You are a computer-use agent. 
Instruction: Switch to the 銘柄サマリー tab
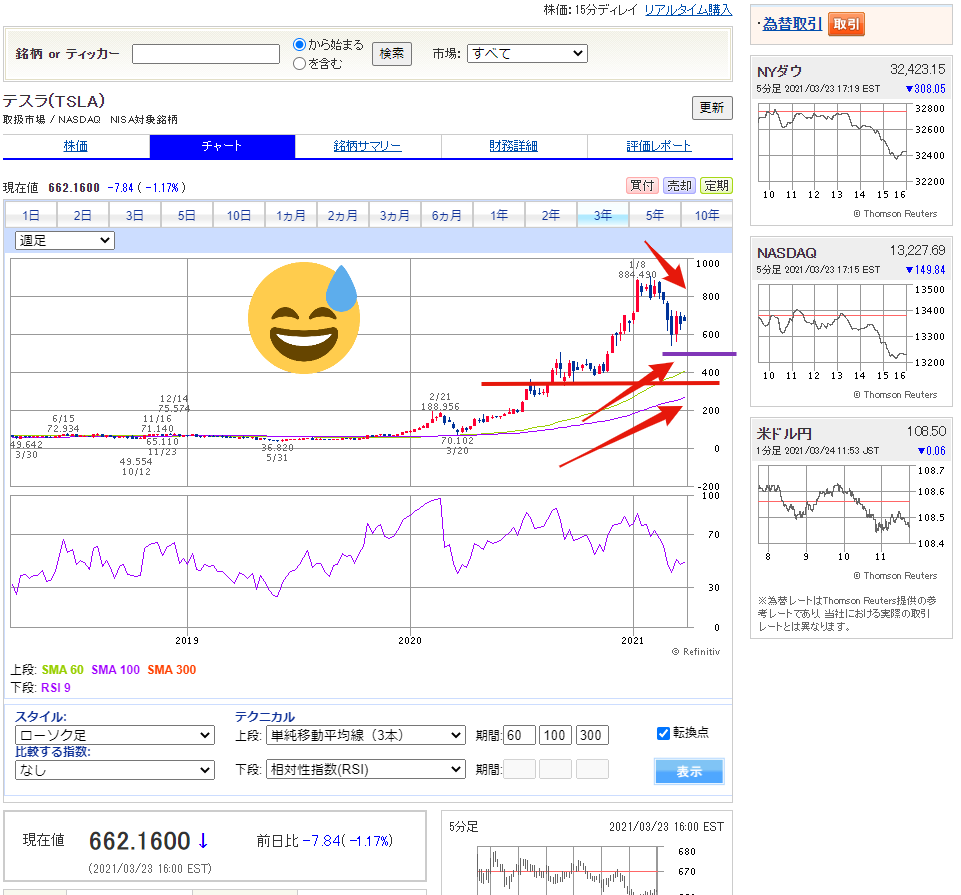[368, 146]
